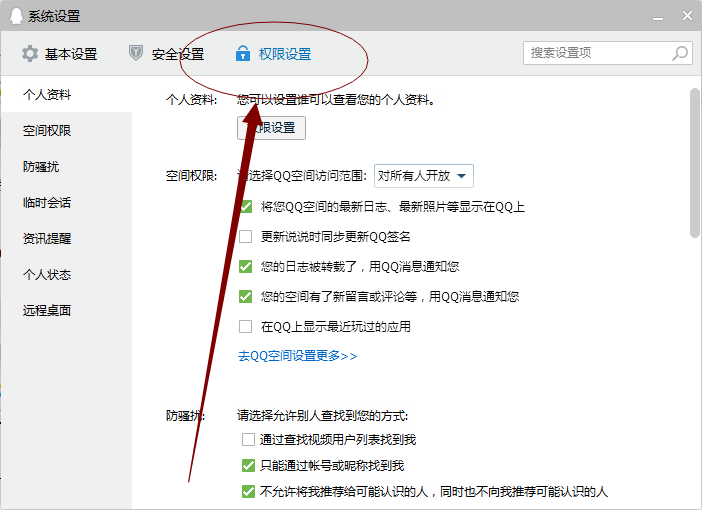This screenshot has width=702, height=510.
Task: Uncheck 不允许将我推荐给可能认识的人 option
Action: [x=248, y=492]
